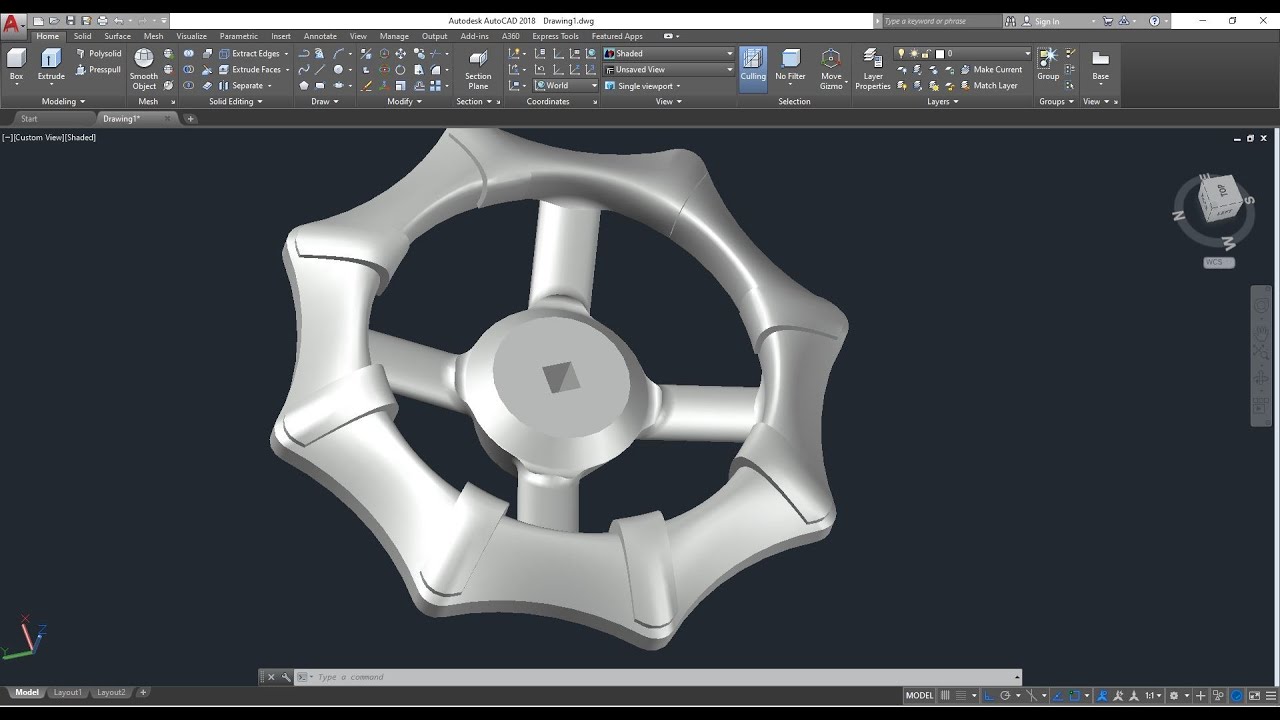Expand the Modeling panel
Image resolution: width=1280 pixels, height=720 pixels.
click(x=63, y=101)
